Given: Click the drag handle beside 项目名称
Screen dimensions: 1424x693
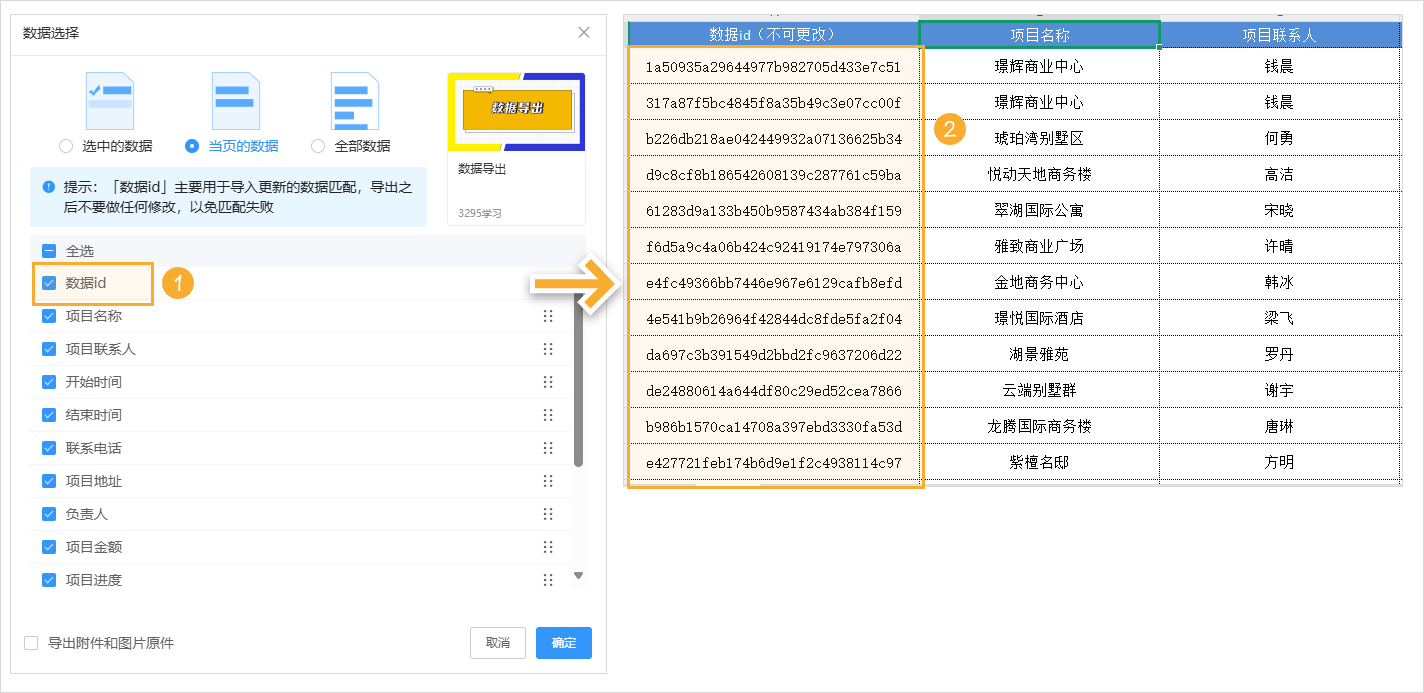Looking at the screenshot, I should (548, 316).
